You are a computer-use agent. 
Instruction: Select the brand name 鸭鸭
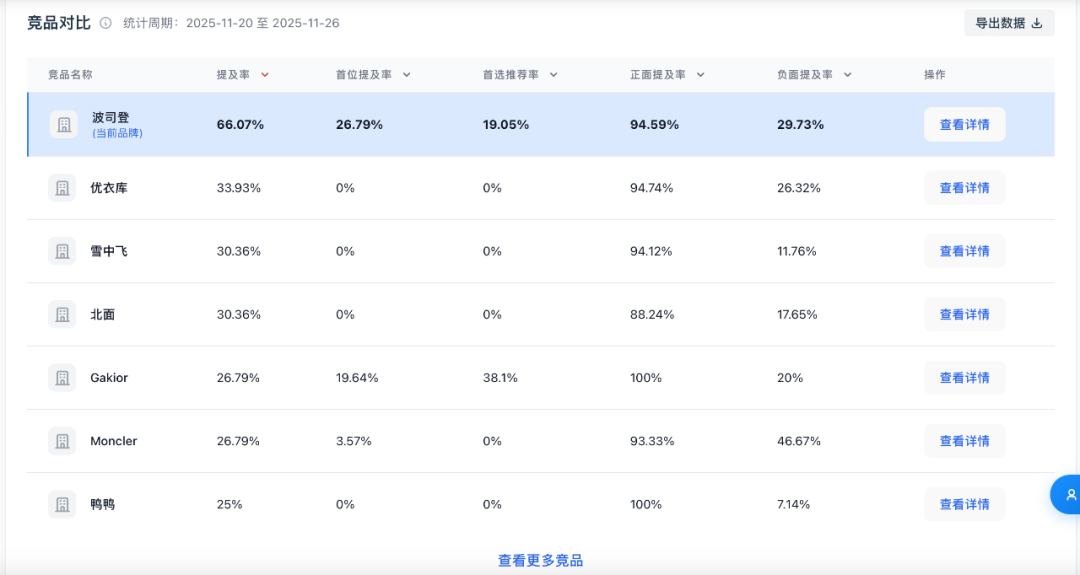click(103, 505)
